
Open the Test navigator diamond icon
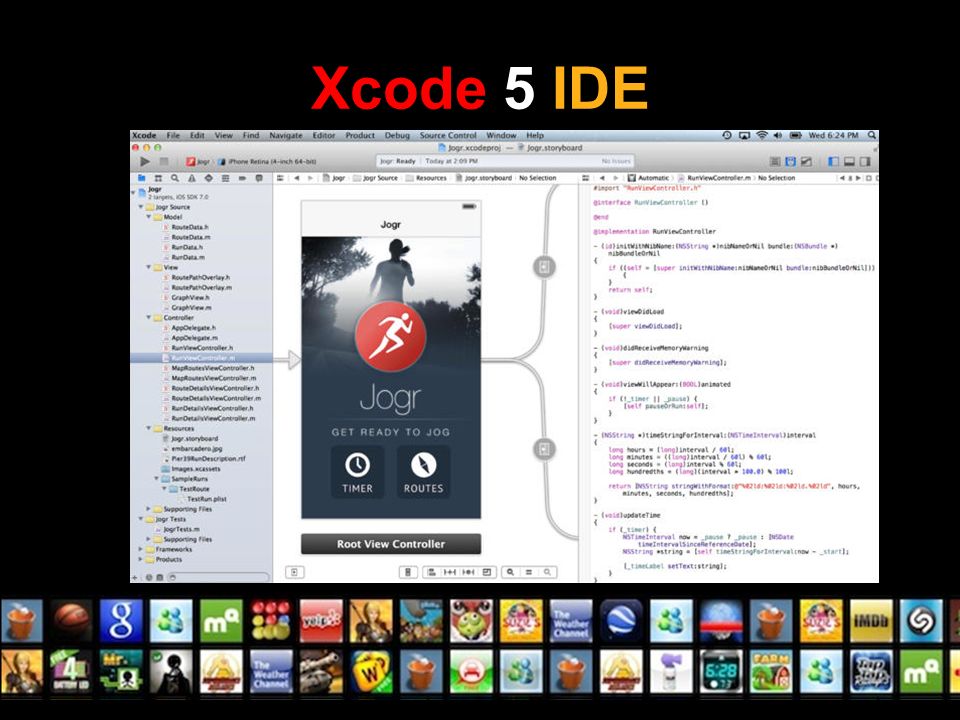pyautogui.click(x=209, y=178)
